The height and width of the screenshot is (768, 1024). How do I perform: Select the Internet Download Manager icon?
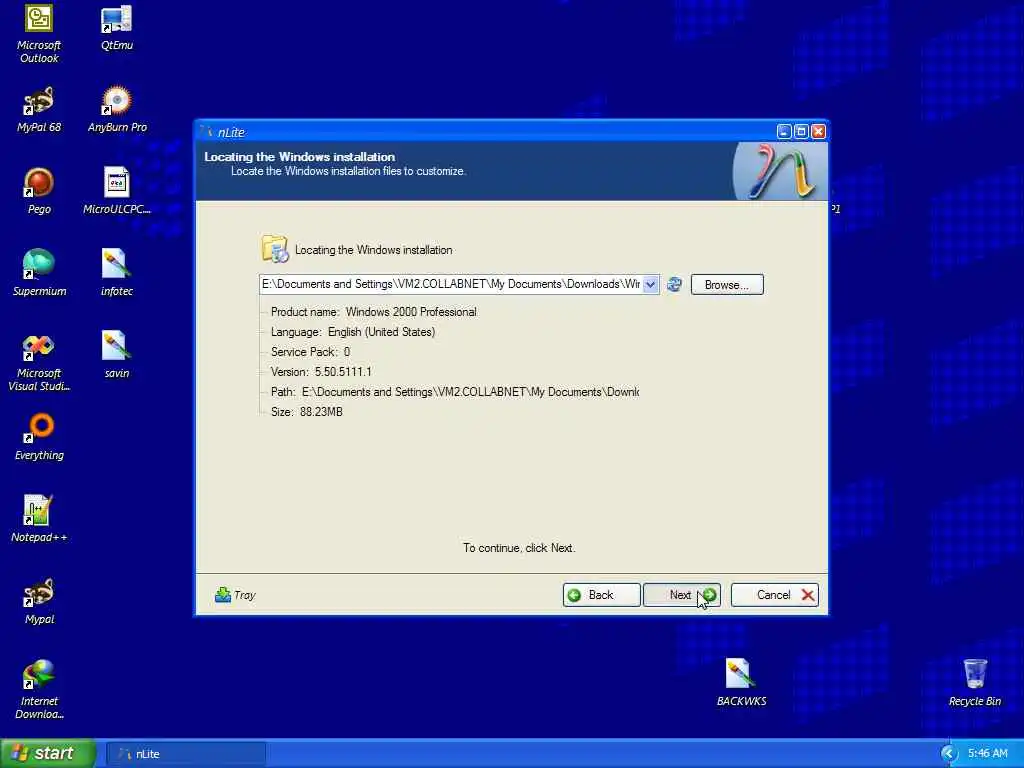(39, 690)
